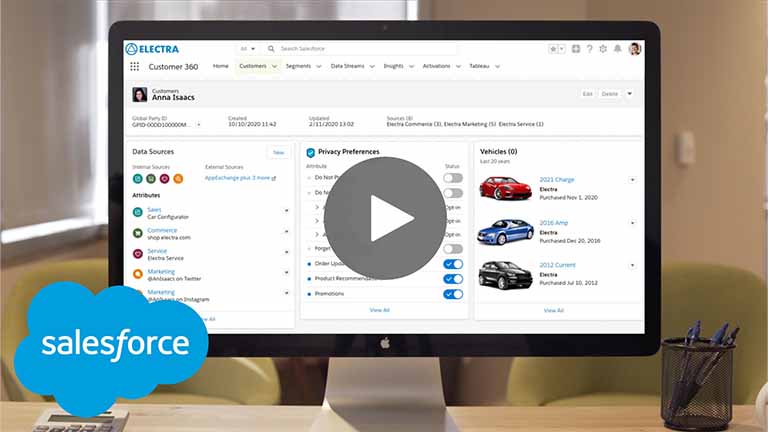Click the Delete button

coord(610,94)
